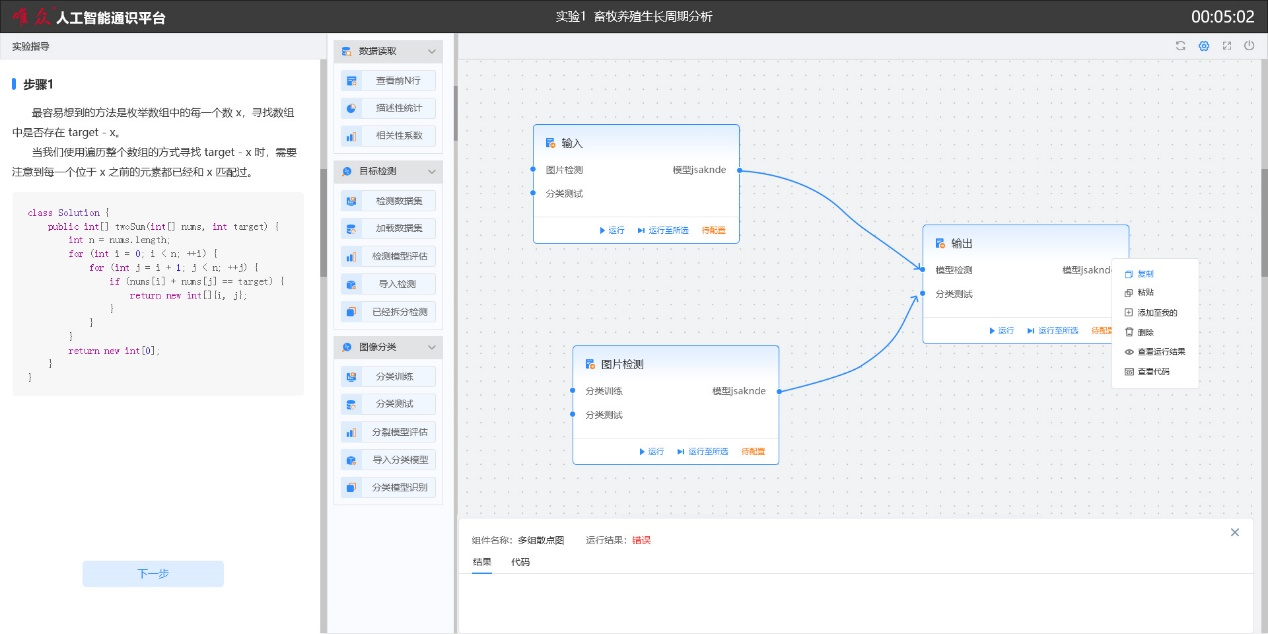Collapse the 目标检测 component group
Viewport: 1268px width, 634px height.
coord(432,172)
